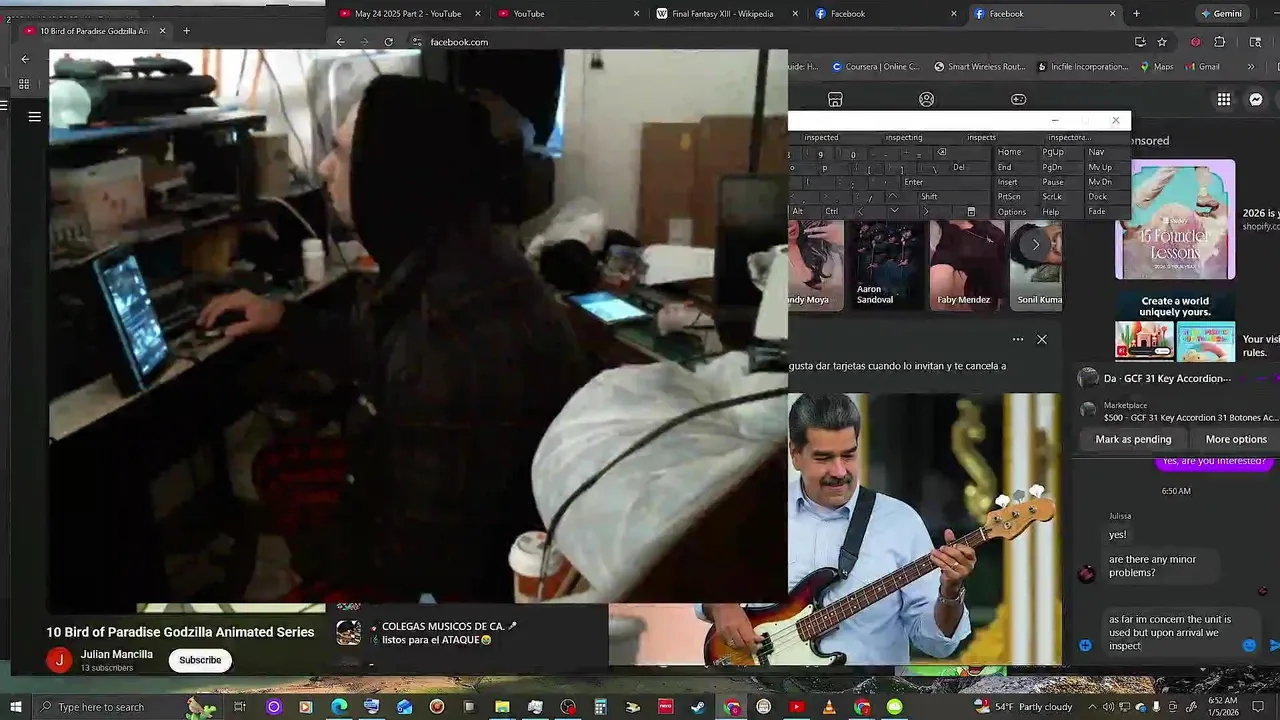Open the Steam icon in taskbar
The height and width of the screenshot is (720, 1280).
[x=698, y=707]
